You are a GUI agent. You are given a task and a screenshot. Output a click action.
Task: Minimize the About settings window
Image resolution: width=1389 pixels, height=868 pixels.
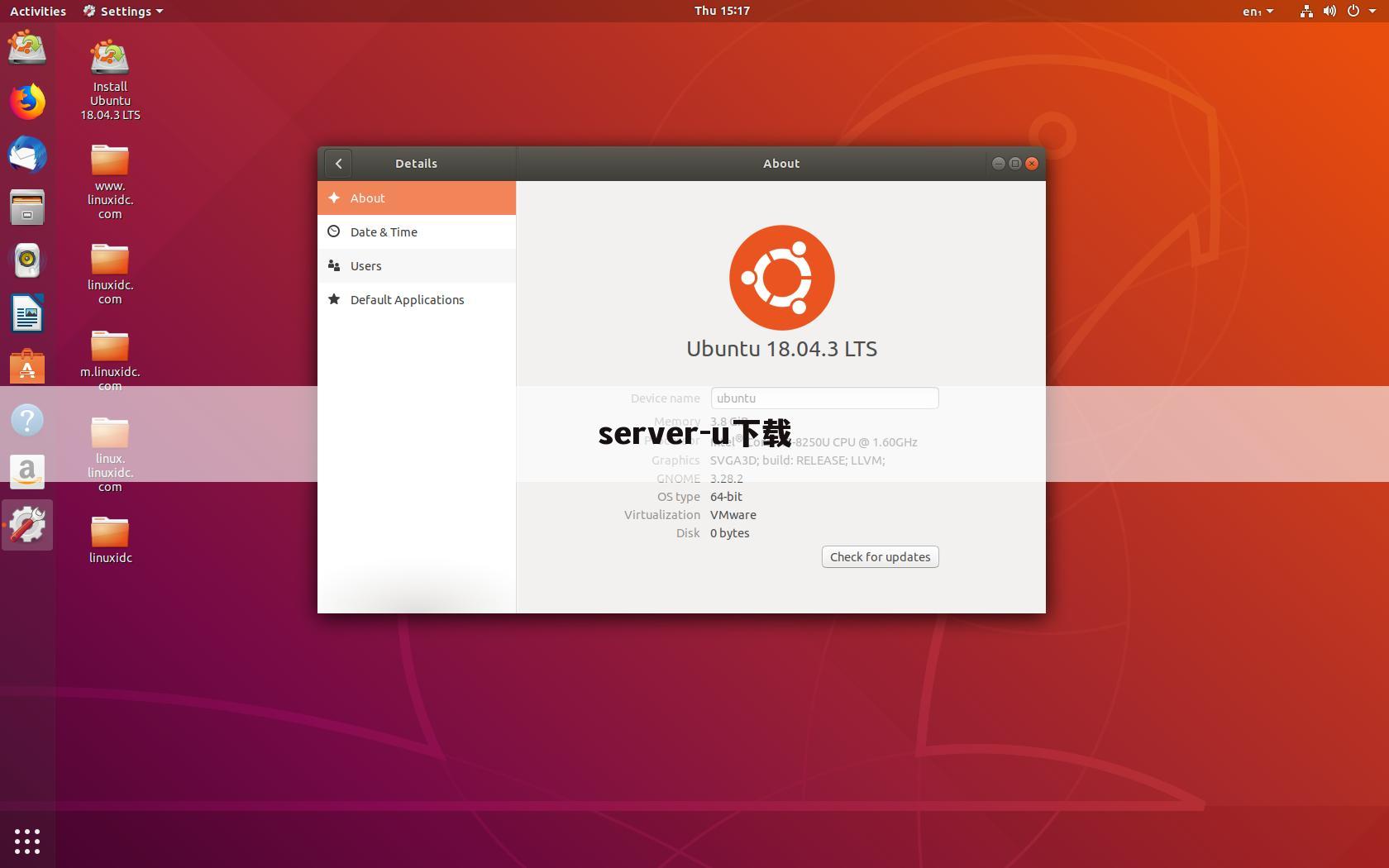tap(998, 164)
